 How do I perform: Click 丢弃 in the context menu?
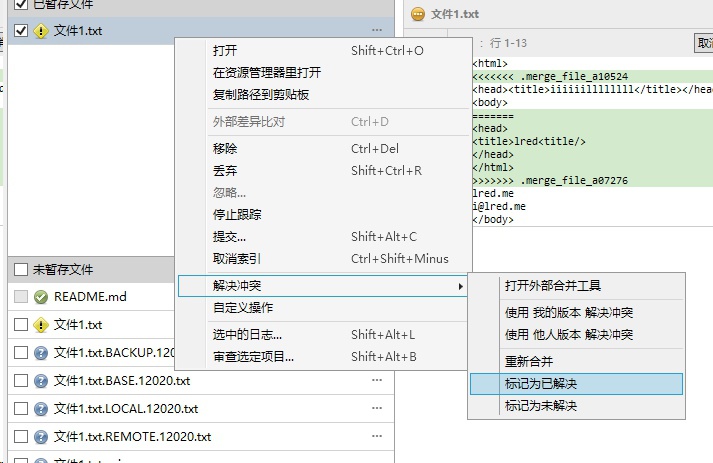(225, 171)
